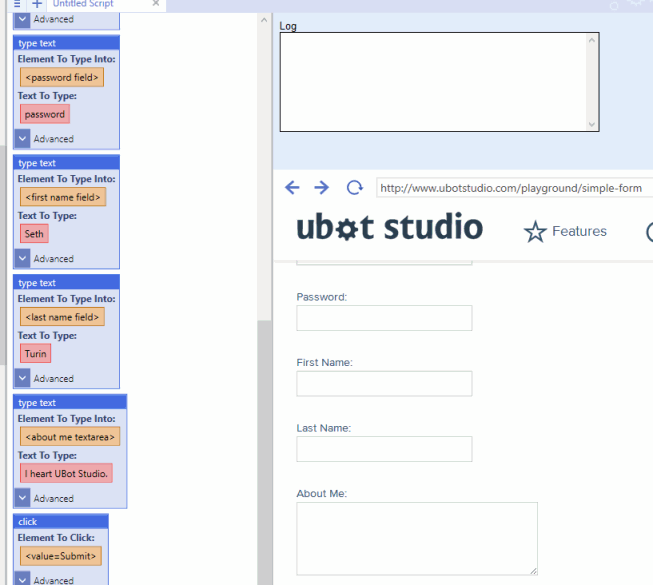
Task: Click the Log scrollbar down arrow
Action: pyautogui.click(x=592, y=124)
